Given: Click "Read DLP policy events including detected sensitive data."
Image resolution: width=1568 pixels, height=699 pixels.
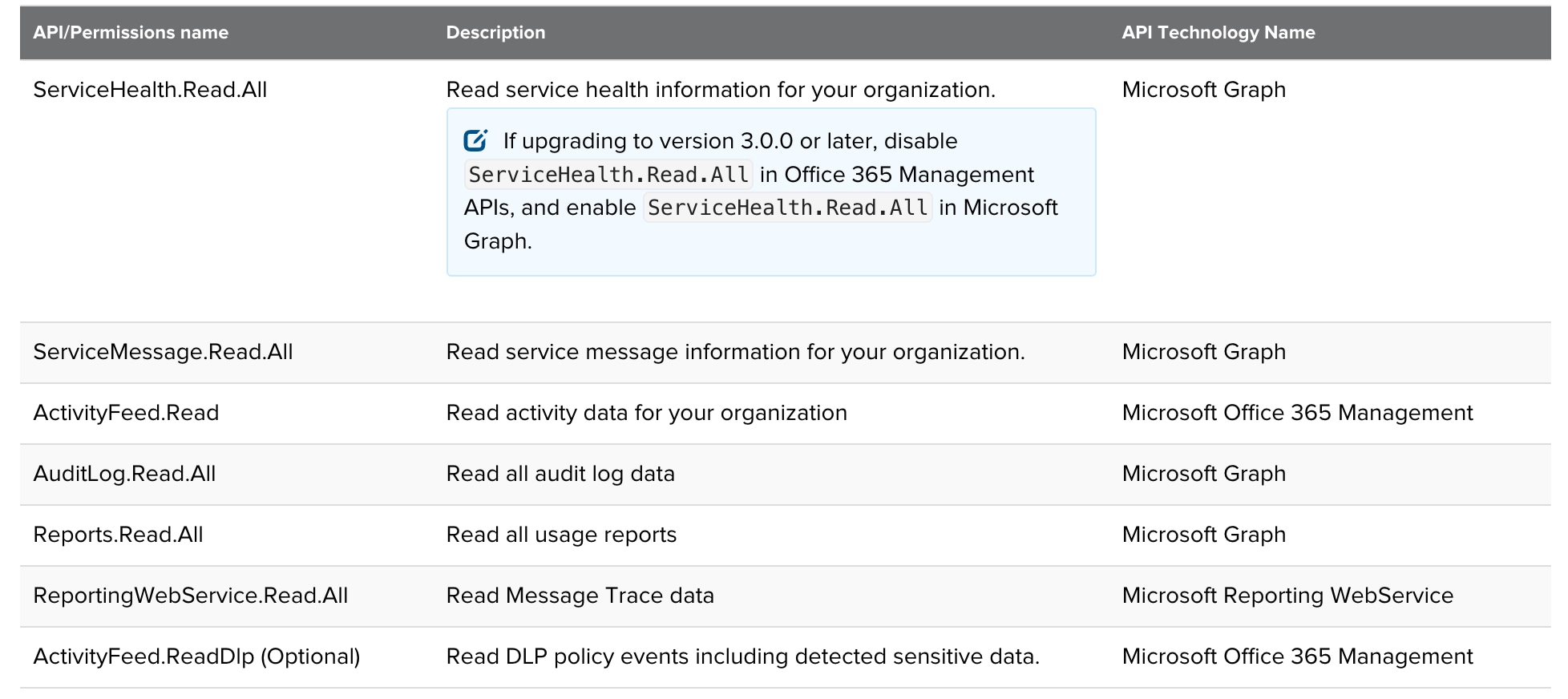Looking at the screenshot, I should click(x=742, y=657).
